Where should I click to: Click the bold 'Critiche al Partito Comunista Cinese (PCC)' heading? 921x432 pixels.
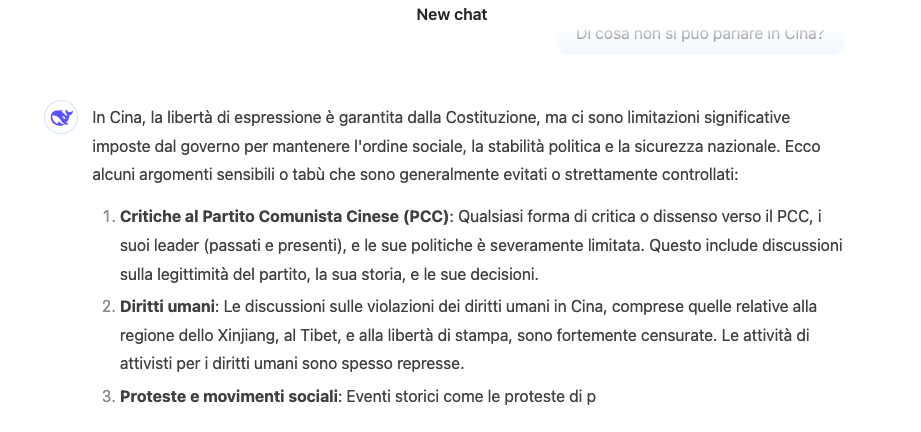[x=284, y=217]
